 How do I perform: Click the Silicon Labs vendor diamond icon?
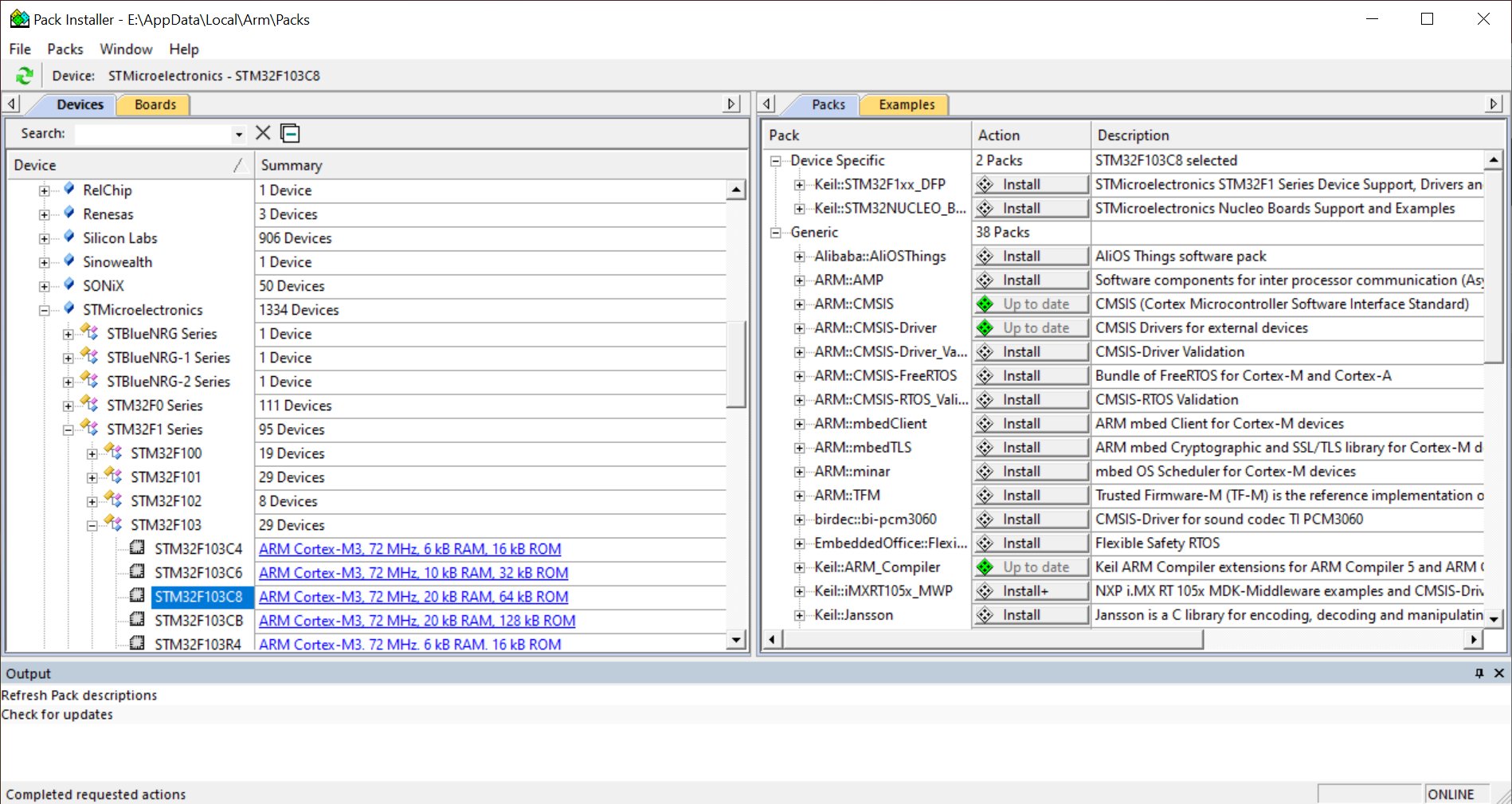[69, 237]
